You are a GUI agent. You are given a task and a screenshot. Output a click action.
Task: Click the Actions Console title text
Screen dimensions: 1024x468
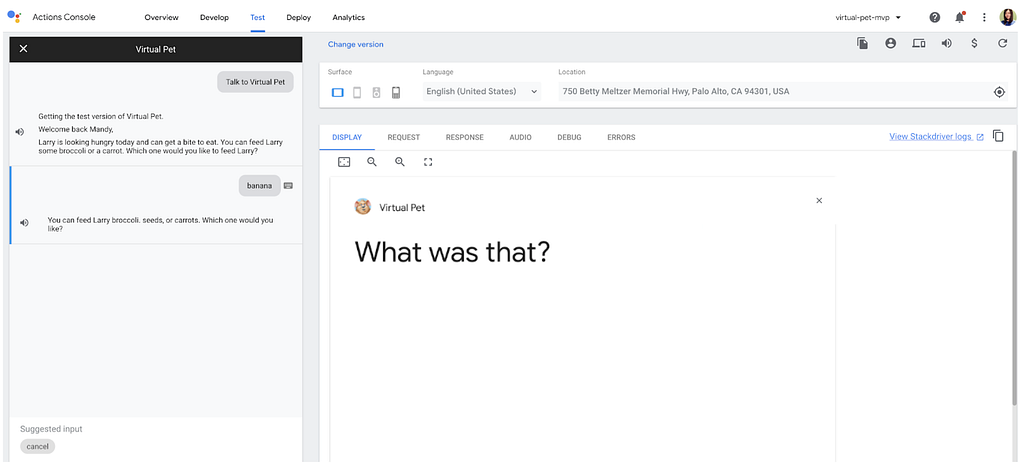tap(64, 17)
